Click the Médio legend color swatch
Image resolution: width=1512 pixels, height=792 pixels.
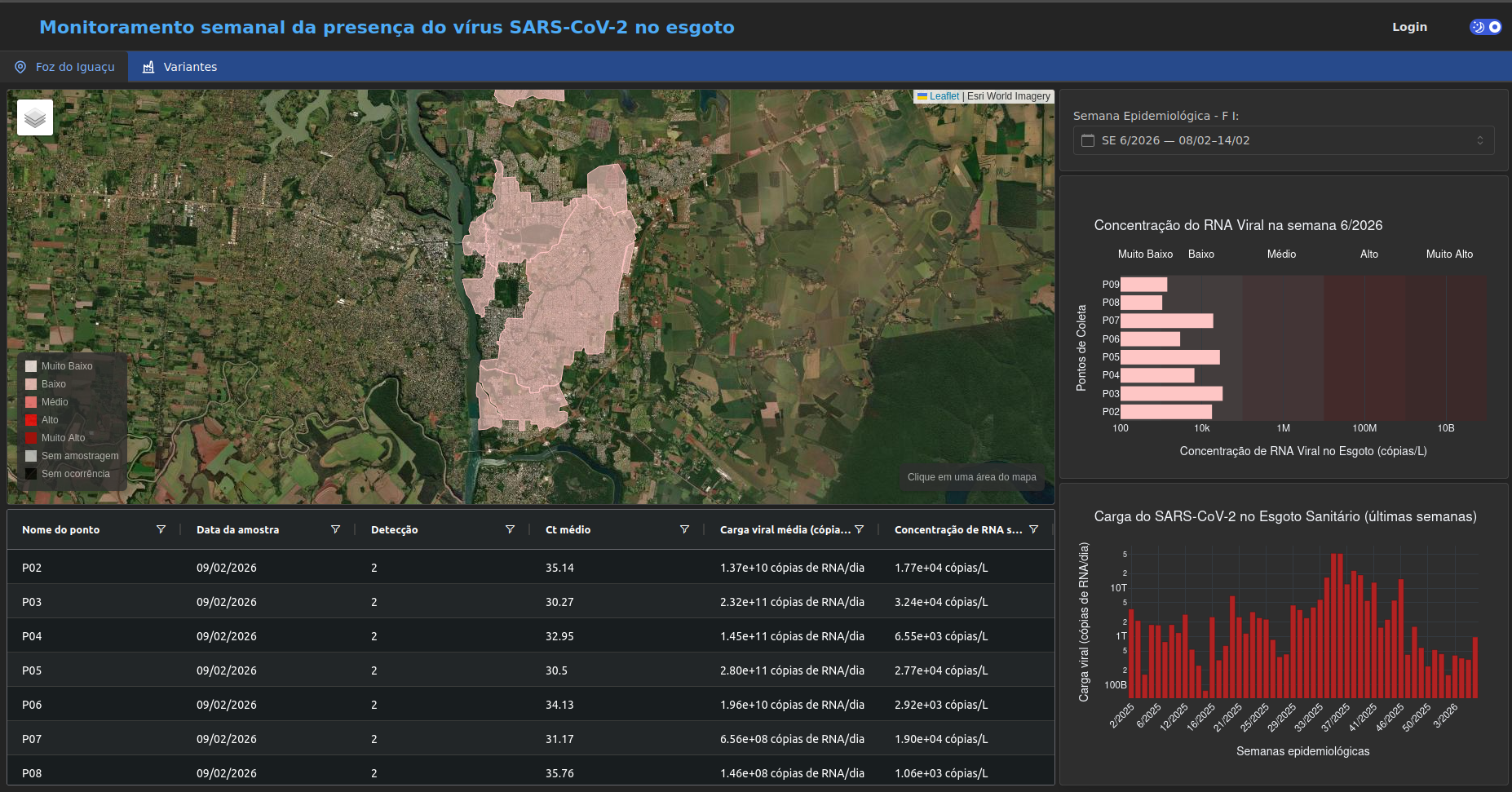click(31, 402)
